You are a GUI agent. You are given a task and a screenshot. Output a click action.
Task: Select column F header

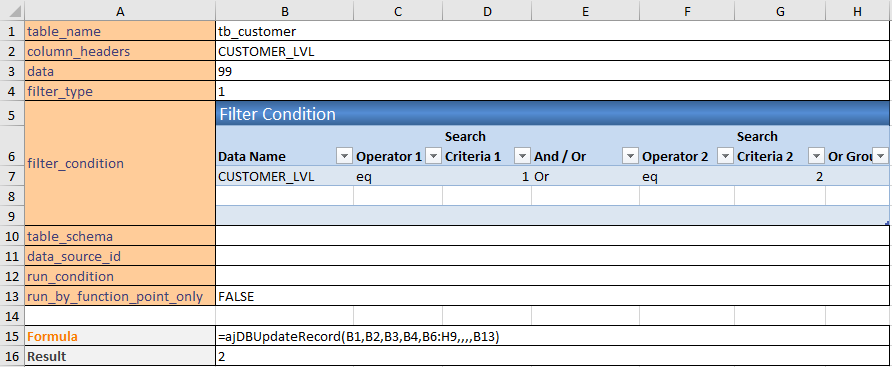click(x=687, y=10)
